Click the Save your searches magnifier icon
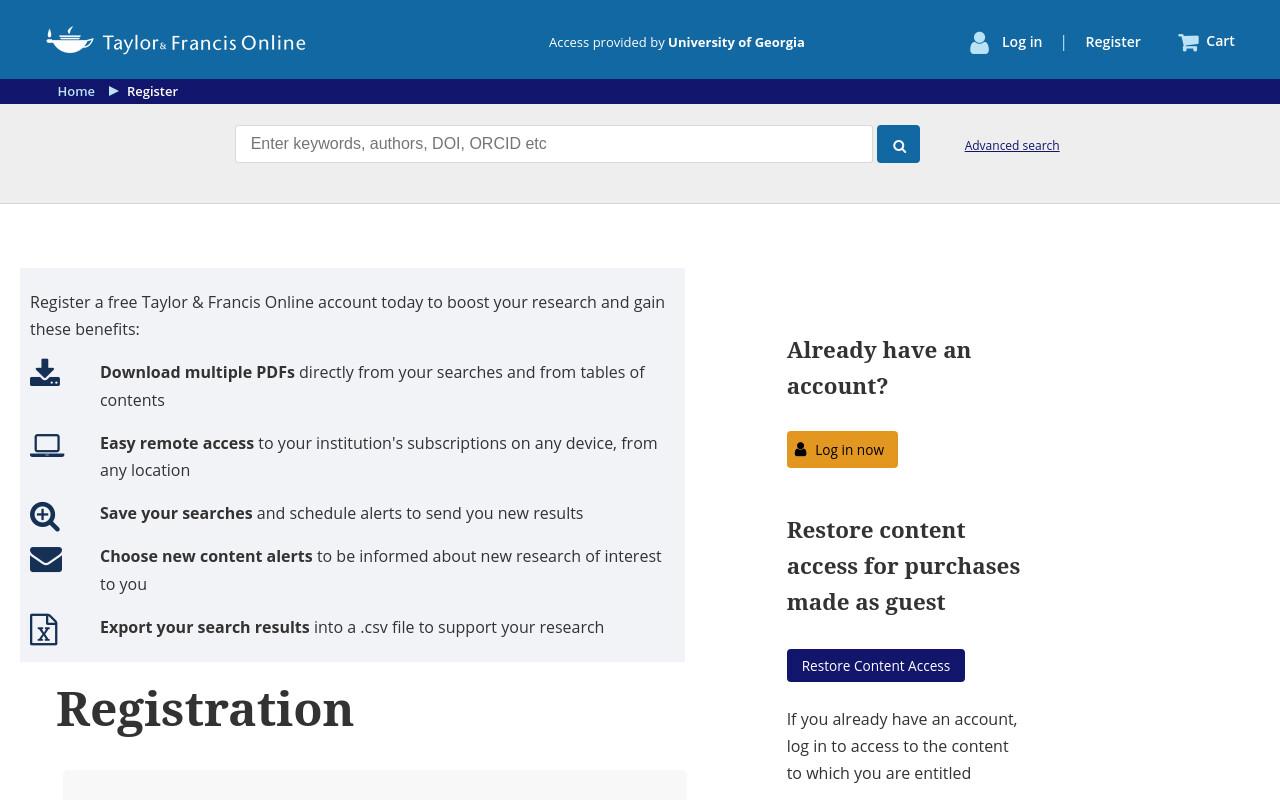Image resolution: width=1280 pixels, height=800 pixels. tap(45, 516)
